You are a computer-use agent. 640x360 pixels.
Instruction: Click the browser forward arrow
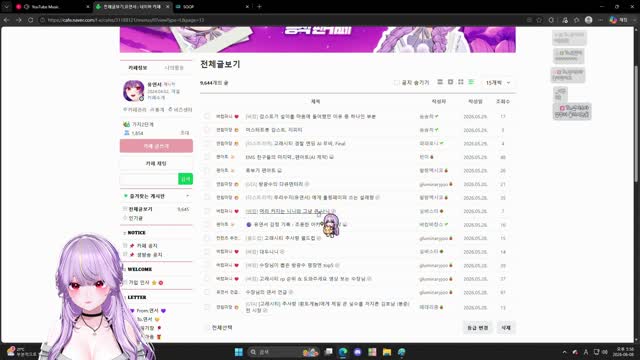19,20
